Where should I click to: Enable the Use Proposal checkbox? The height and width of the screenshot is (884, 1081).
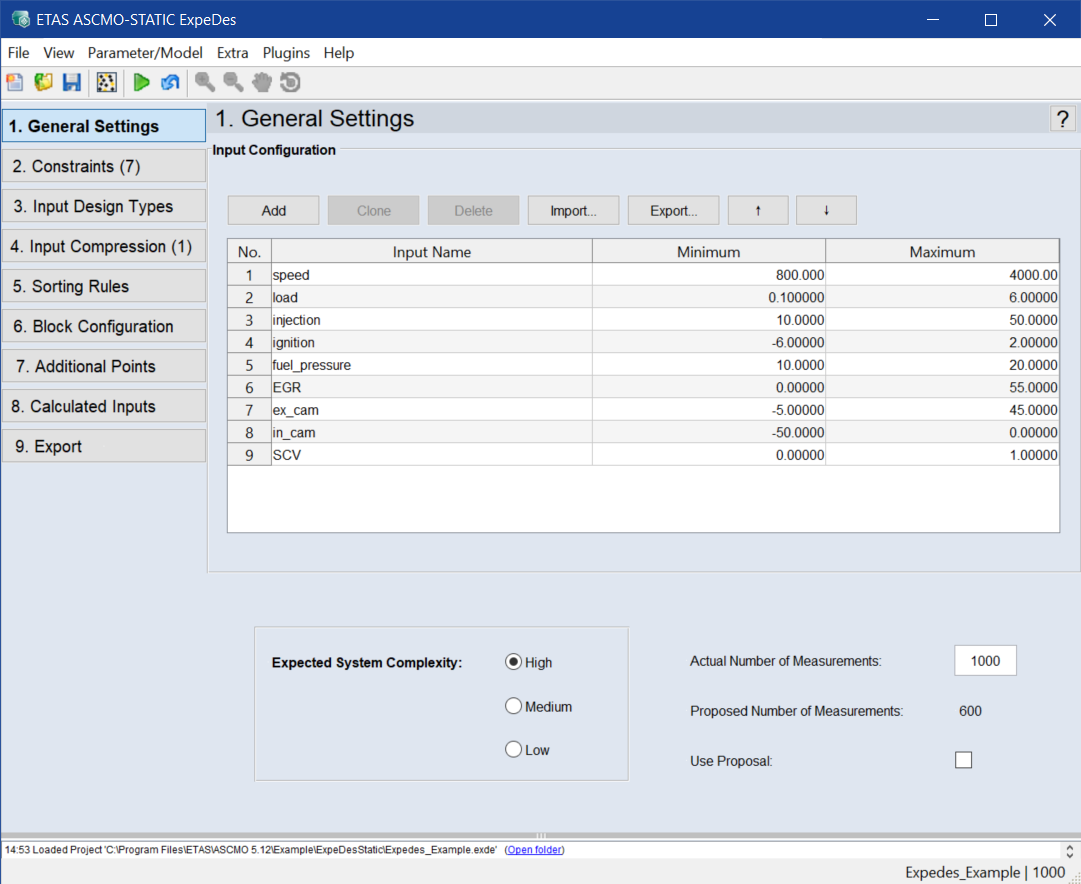coord(963,760)
